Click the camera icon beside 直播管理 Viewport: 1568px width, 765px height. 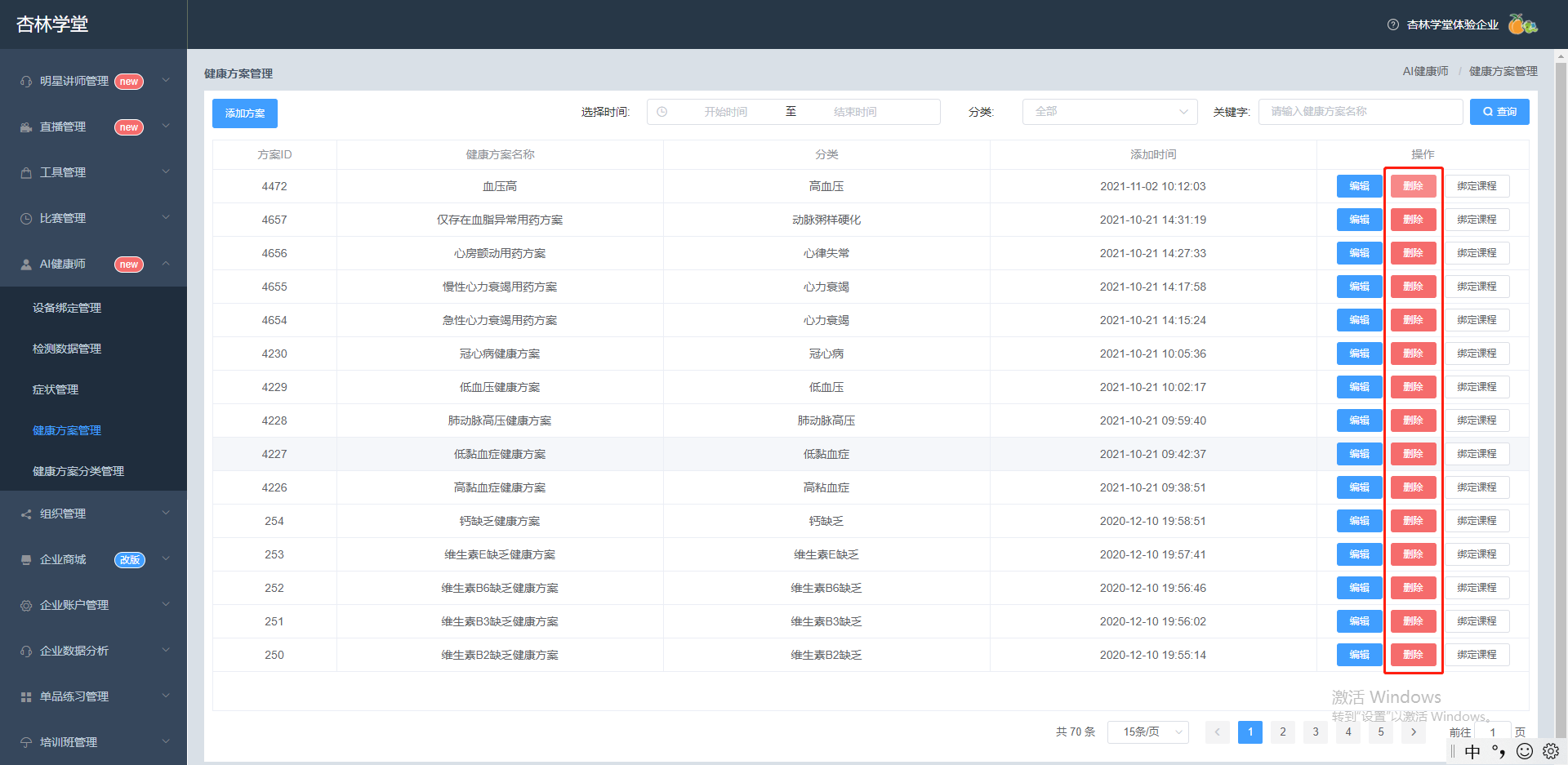coord(26,127)
